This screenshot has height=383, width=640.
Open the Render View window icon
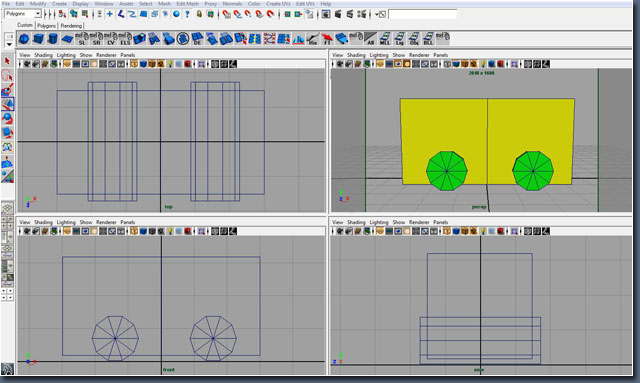(326, 14)
